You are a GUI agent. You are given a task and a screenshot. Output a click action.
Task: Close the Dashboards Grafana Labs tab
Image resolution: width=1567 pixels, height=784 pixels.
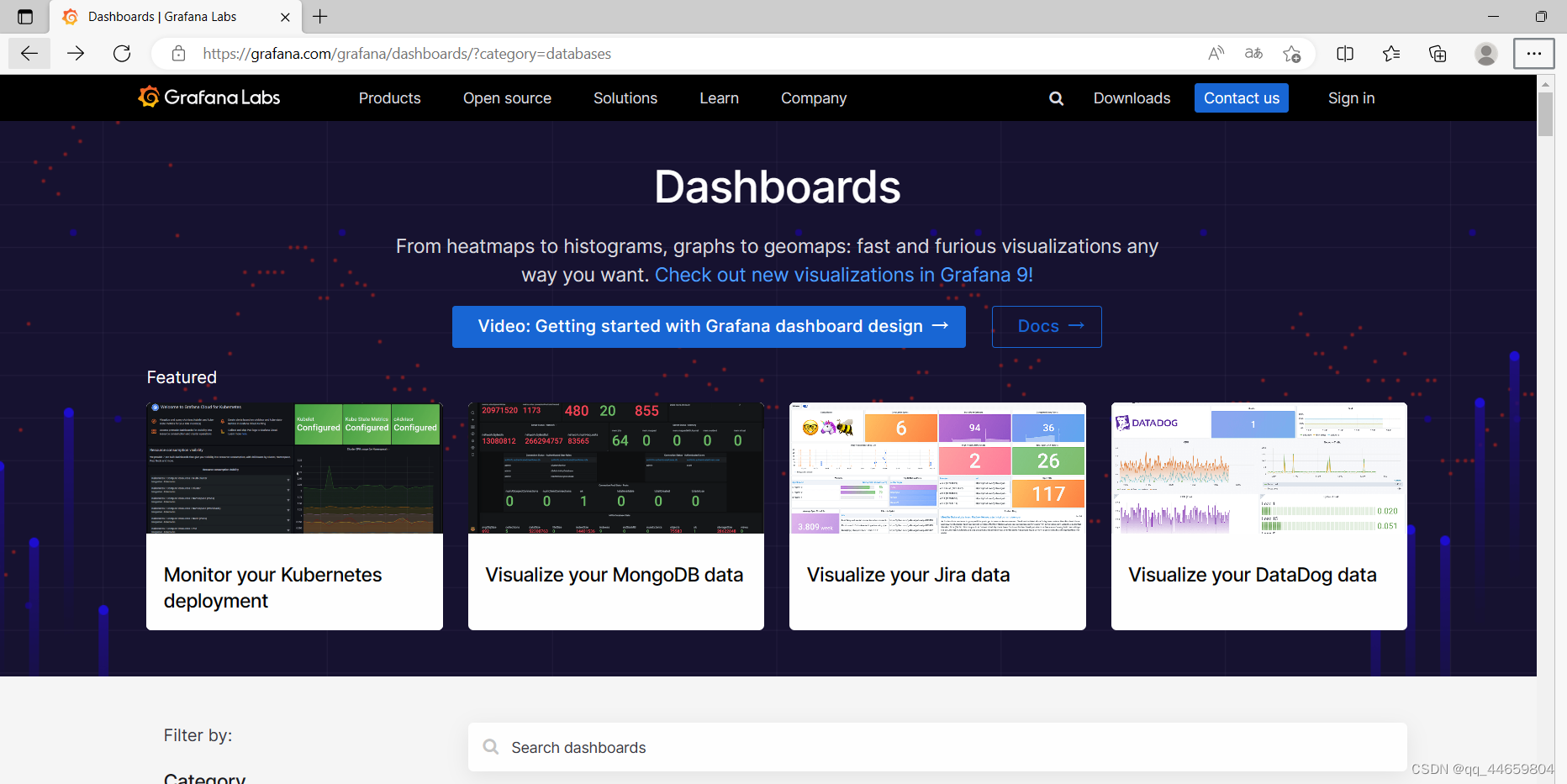coord(285,17)
